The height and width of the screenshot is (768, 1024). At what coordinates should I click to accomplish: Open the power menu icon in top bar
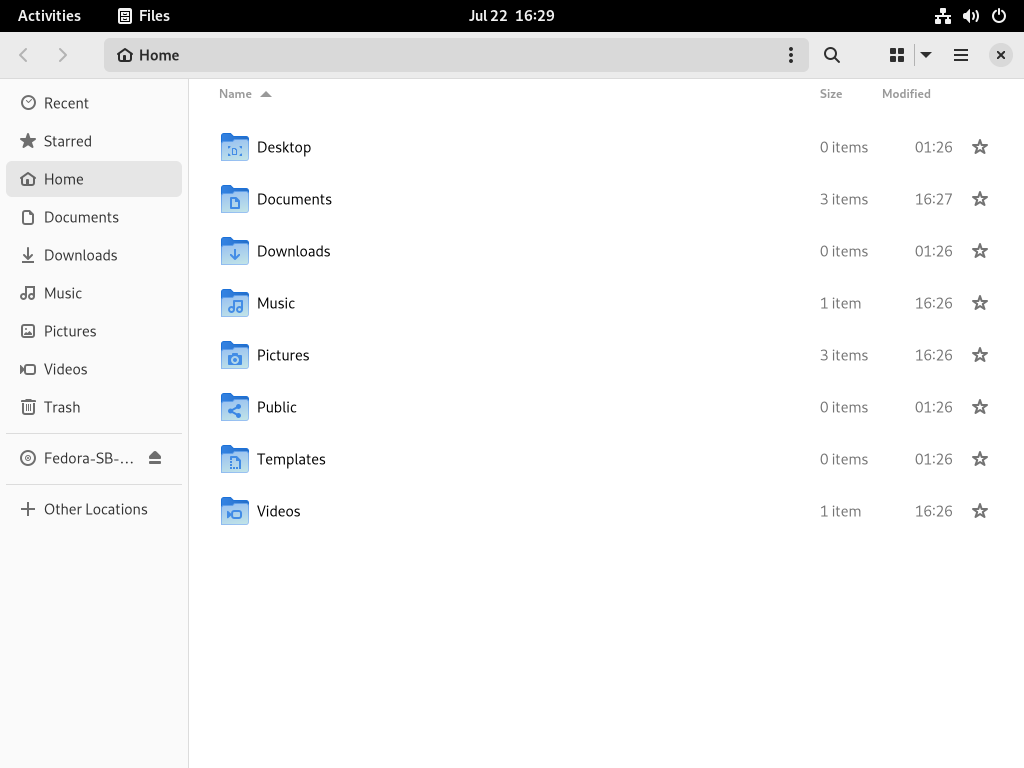(999, 16)
